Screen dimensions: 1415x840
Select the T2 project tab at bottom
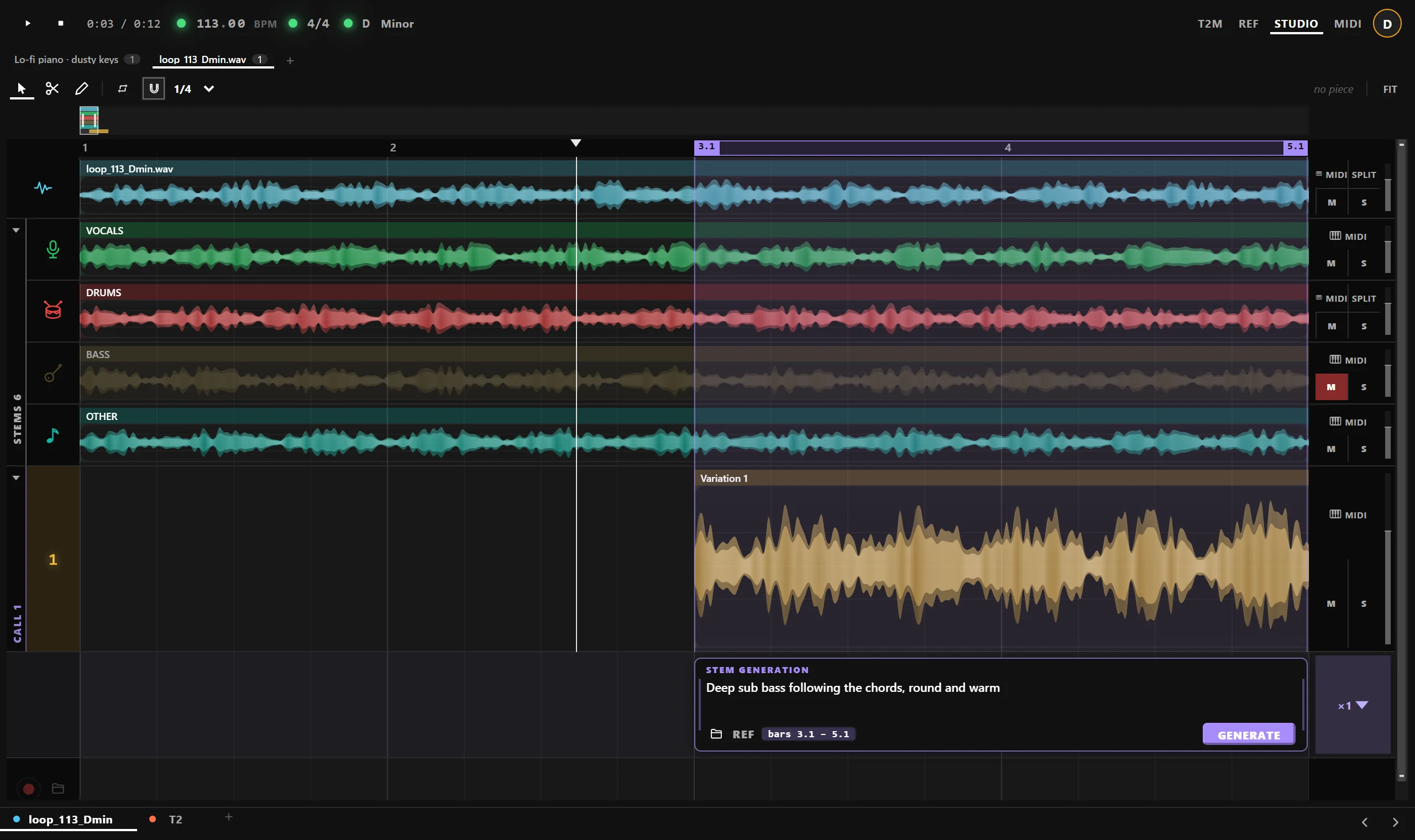[x=166, y=819]
